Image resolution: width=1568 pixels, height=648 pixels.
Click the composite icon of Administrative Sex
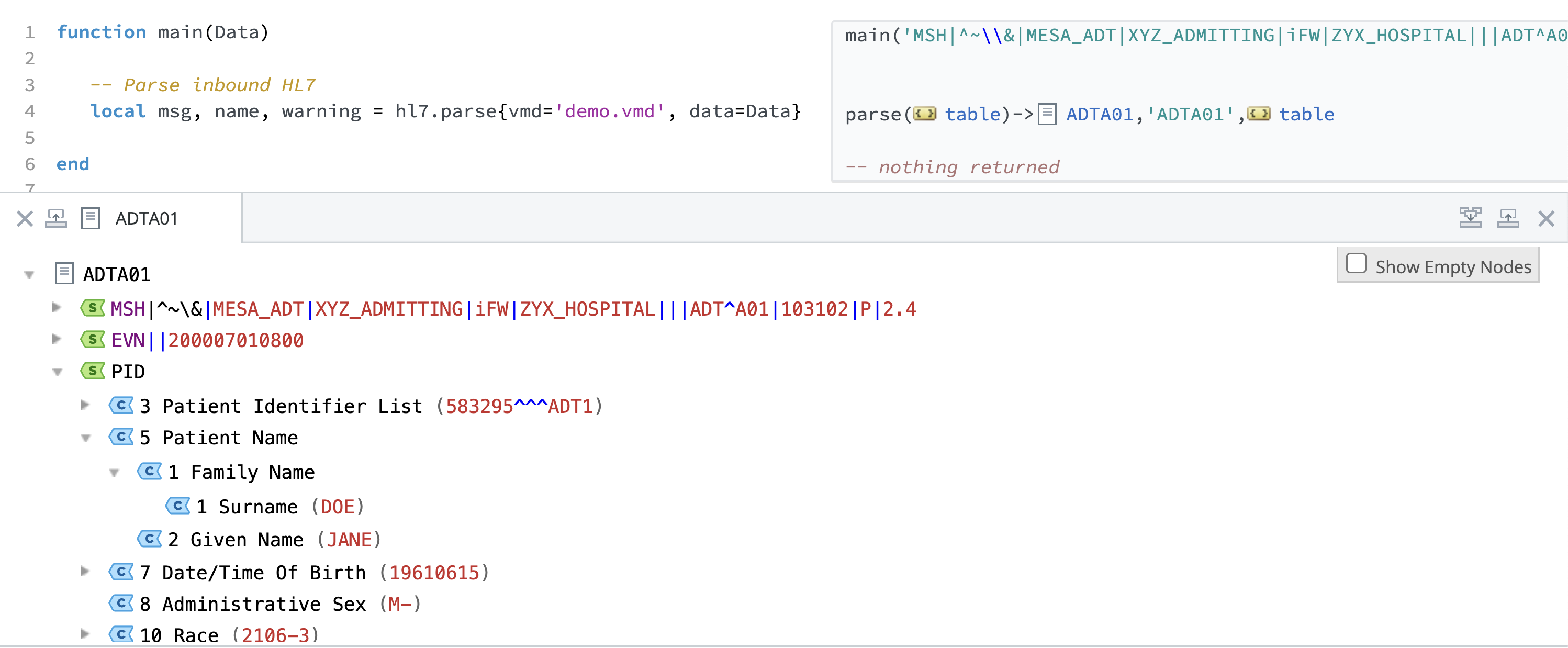pyautogui.click(x=121, y=603)
